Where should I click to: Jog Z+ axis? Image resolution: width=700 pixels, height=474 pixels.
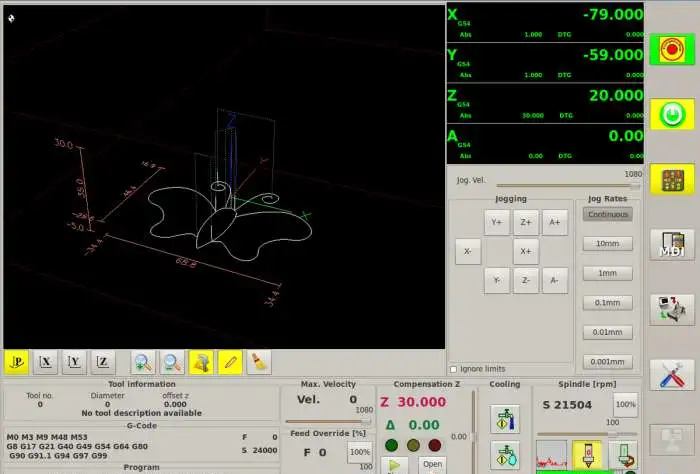tap(526, 222)
